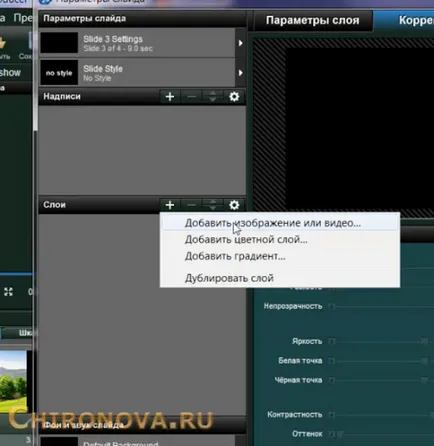Screen dimensions: 434x446
Task: Add a new caption in Надписи panel
Action: (170, 97)
